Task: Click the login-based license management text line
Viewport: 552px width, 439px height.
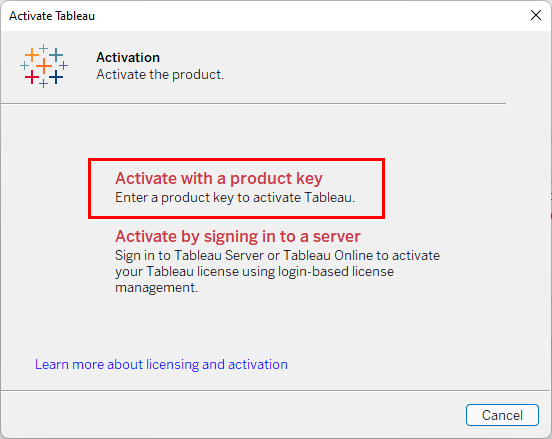Action: pos(255,271)
